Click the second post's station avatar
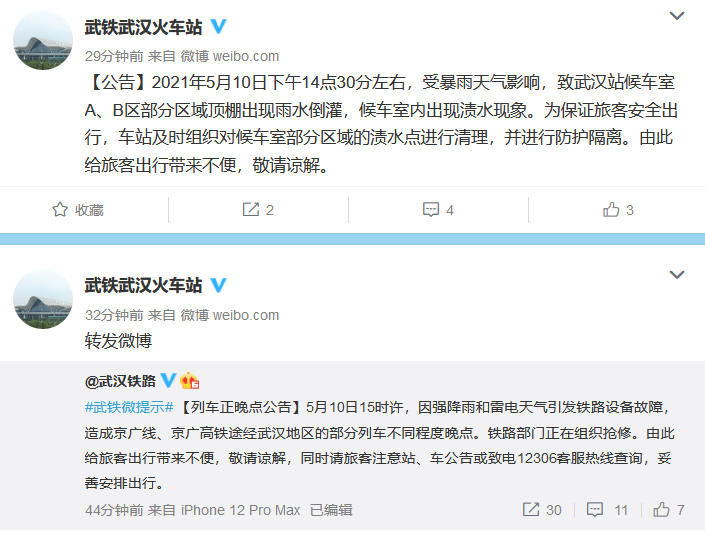This screenshot has height=534, width=705. (x=43, y=299)
